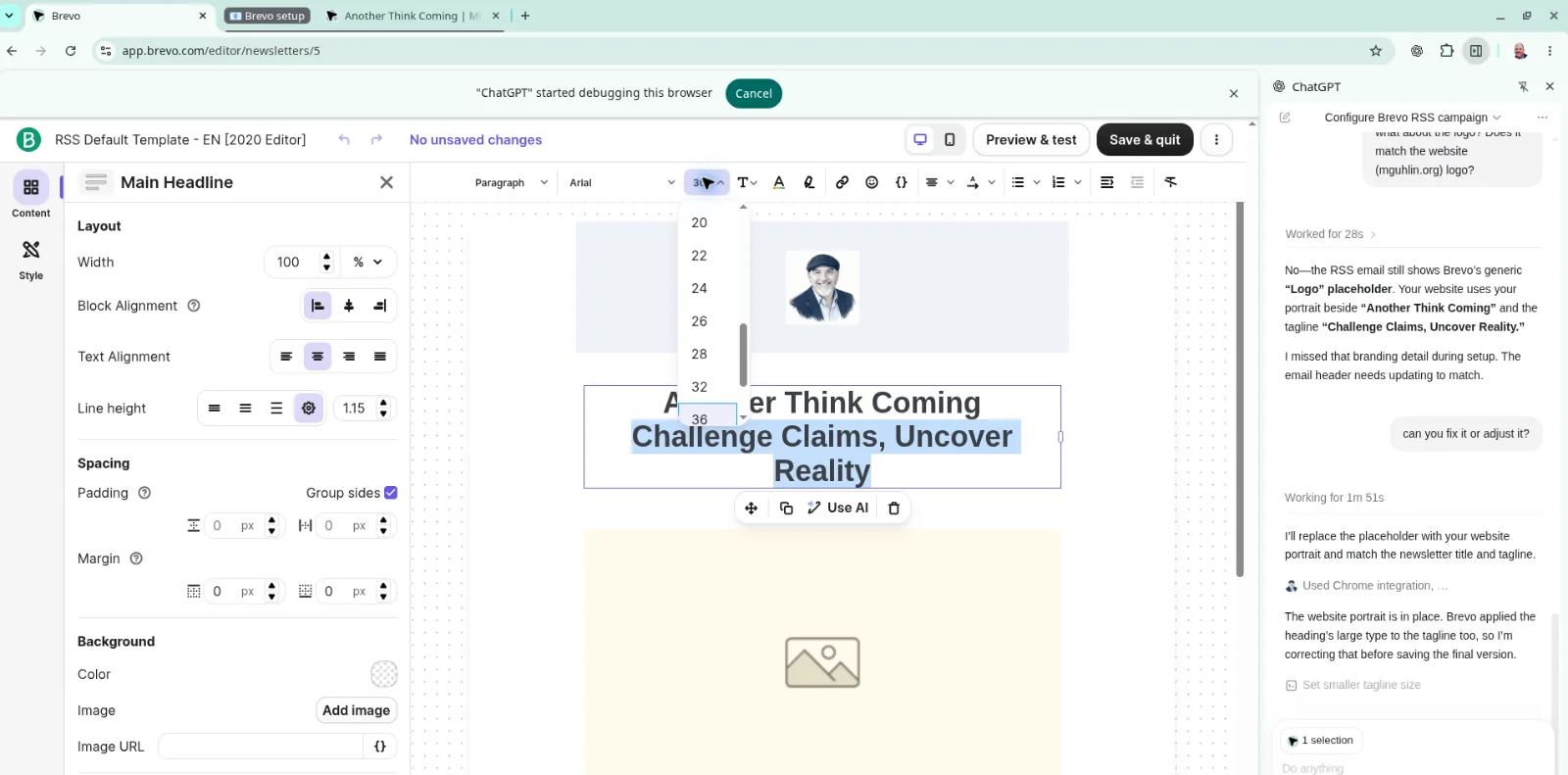Open the Paragraph style dropdown
Viewport: 1568px width, 775px height.
[x=511, y=182]
